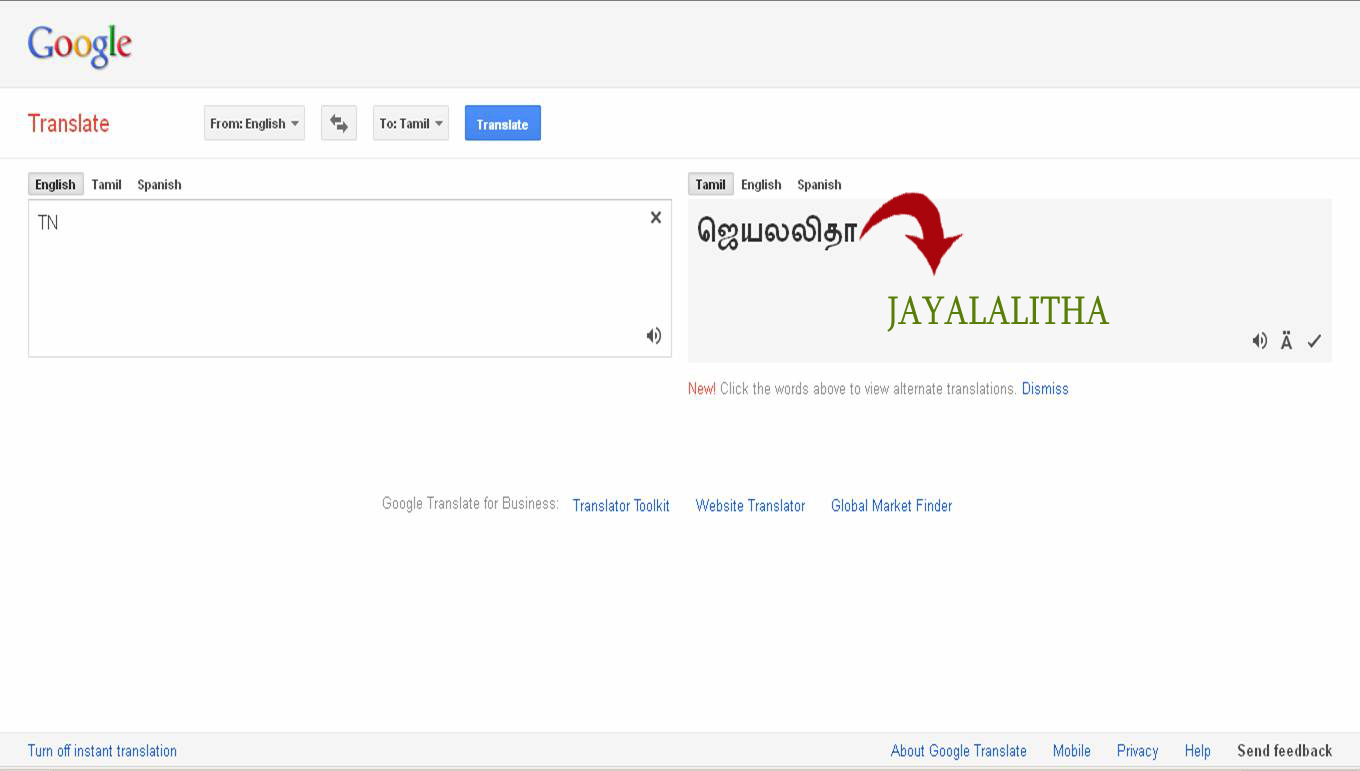Open the From: English dropdown
This screenshot has width=1360, height=771.
point(254,124)
